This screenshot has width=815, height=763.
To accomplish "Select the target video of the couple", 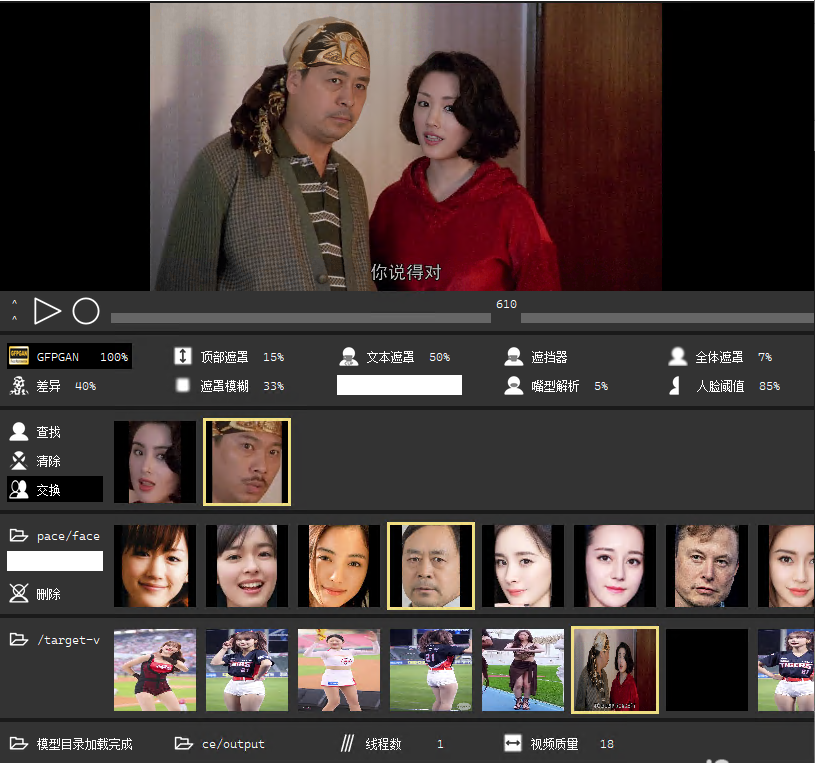I will pos(615,670).
